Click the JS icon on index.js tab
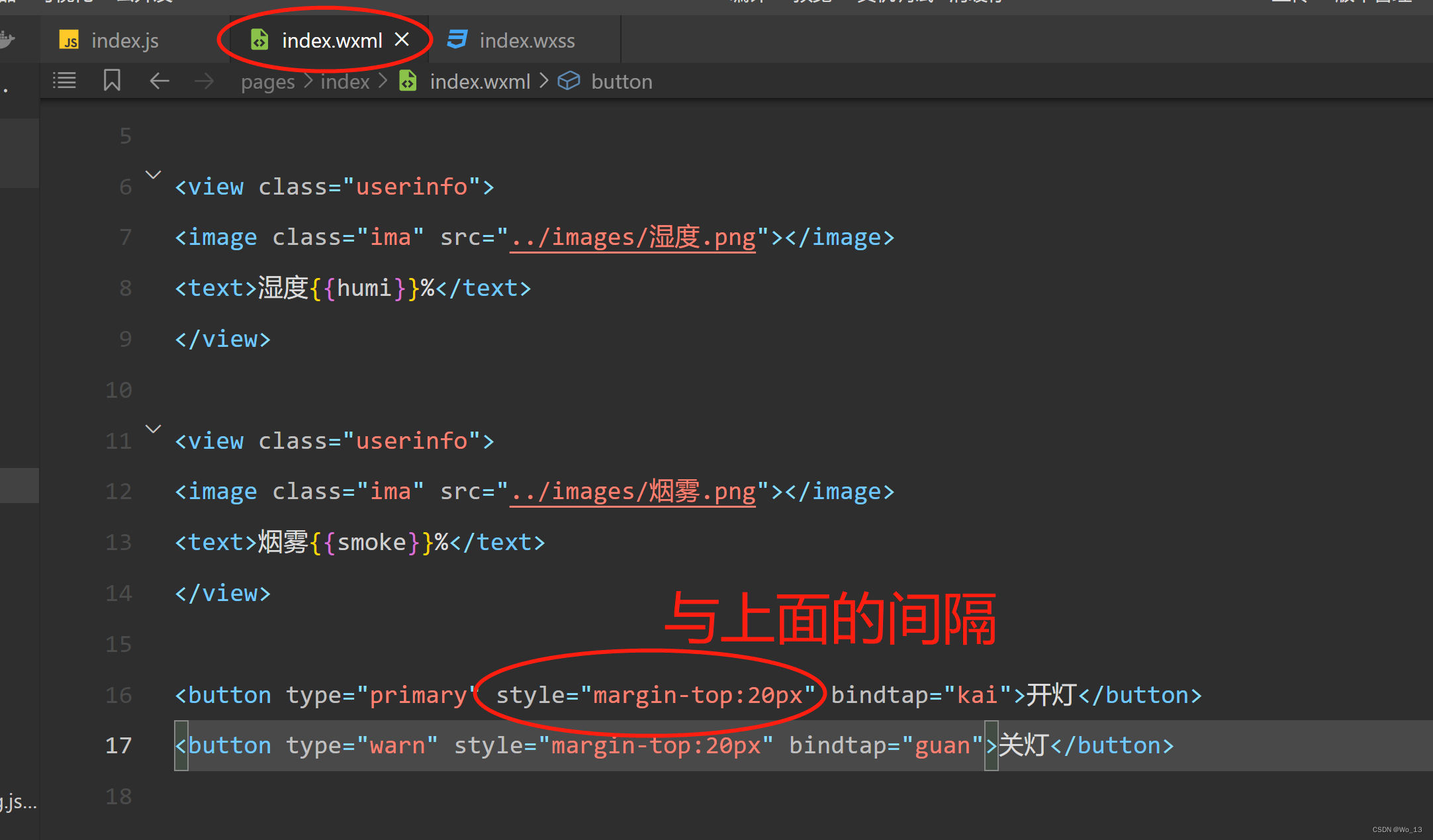 point(69,40)
